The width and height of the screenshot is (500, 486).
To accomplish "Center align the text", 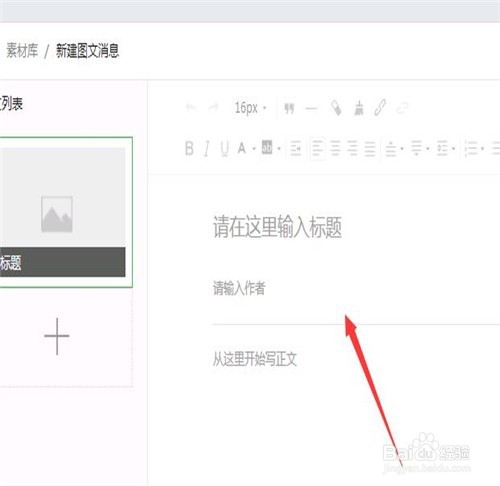I will (335, 149).
